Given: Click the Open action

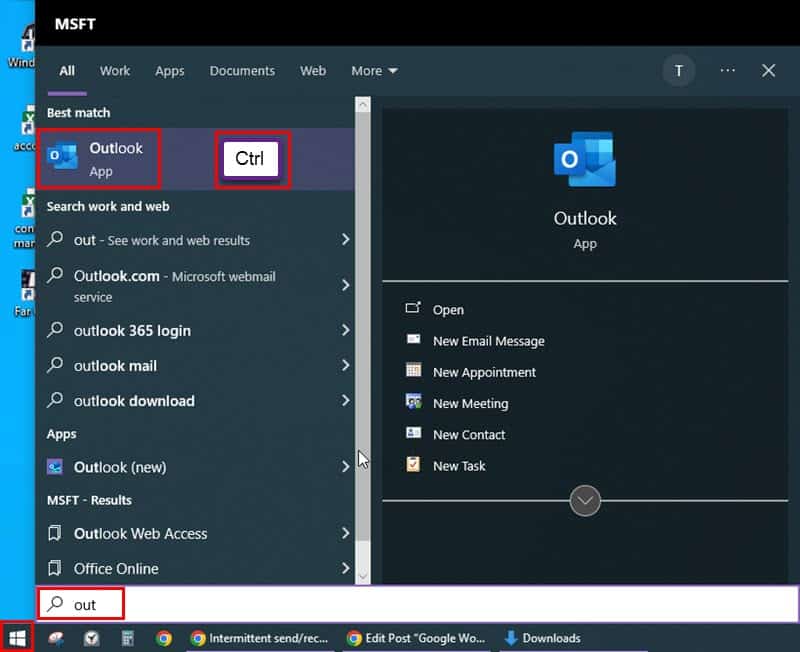Looking at the screenshot, I should (448, 310).
